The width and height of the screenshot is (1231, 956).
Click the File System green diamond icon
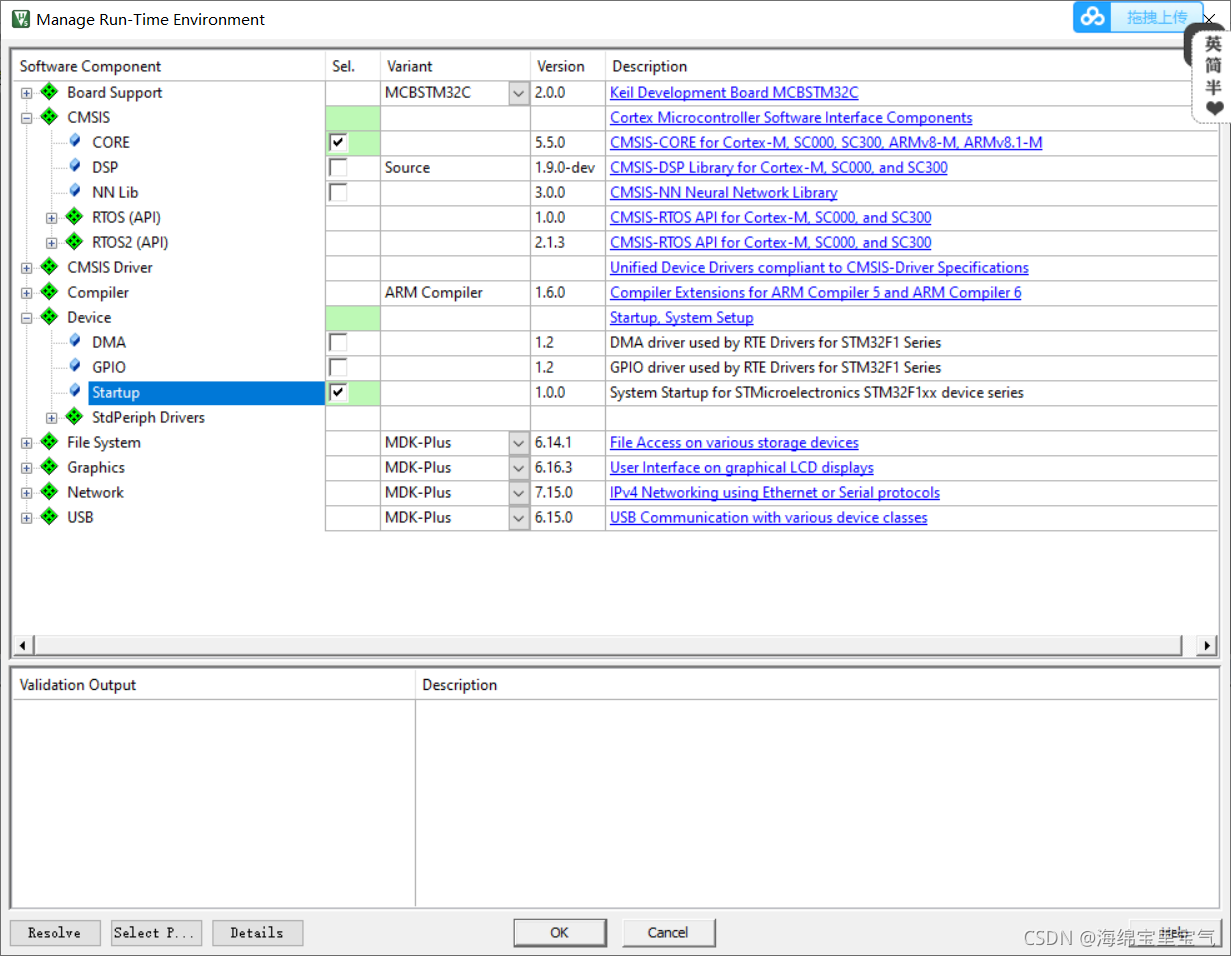click(49, 442)
